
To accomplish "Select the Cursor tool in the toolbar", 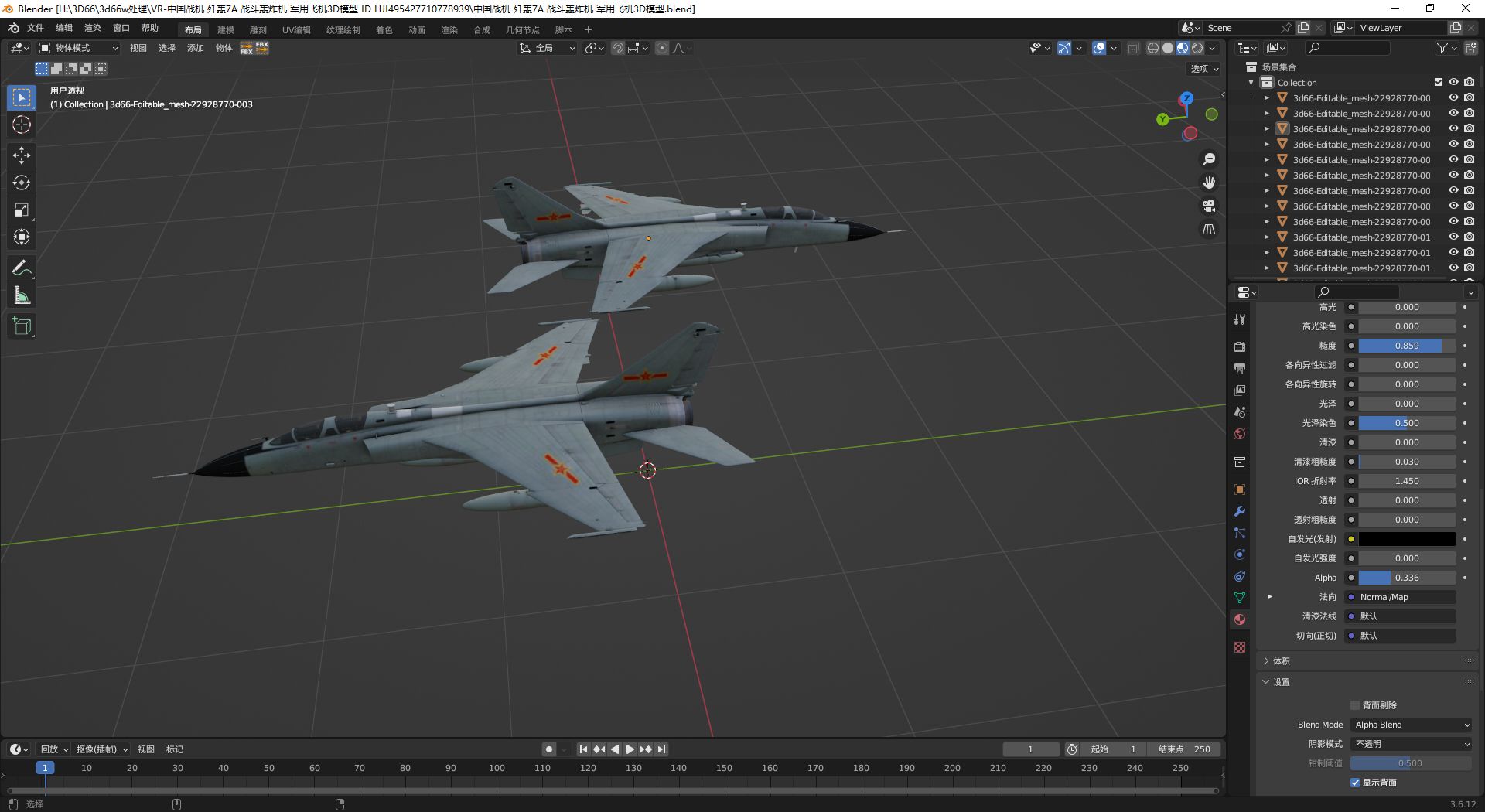I will [22, 125].
